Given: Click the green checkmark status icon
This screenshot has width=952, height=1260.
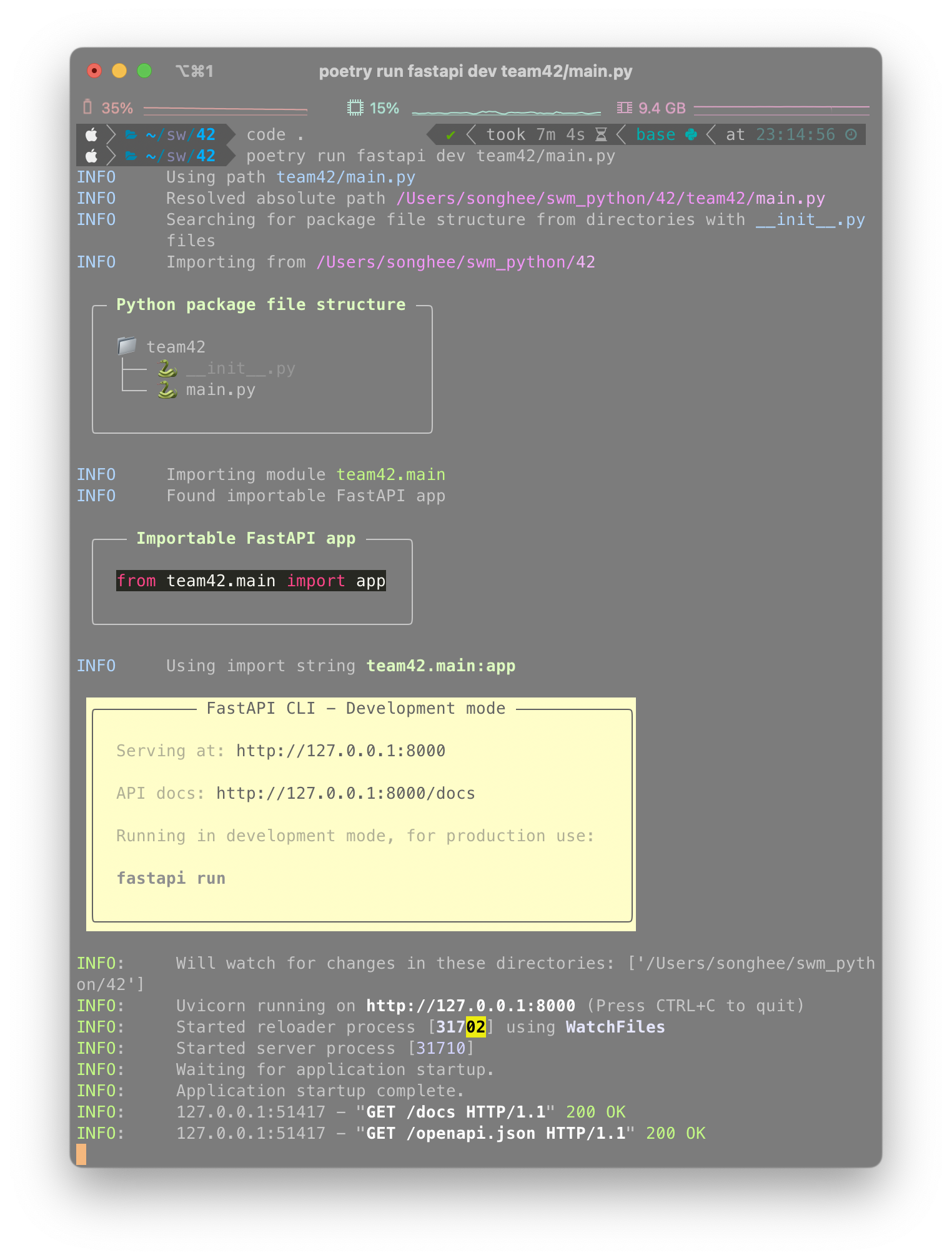Looking at the screenshot, I should (451, 134).
